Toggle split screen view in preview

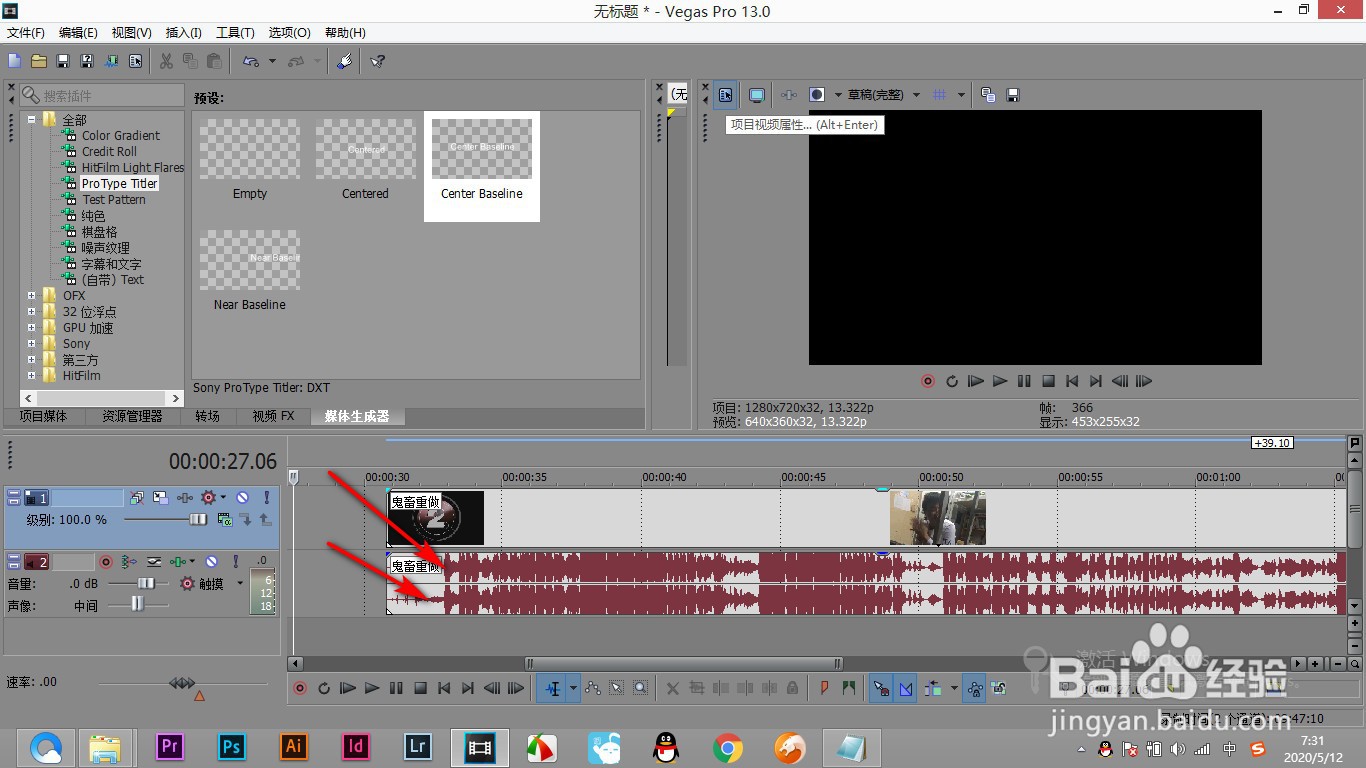[x=817, y=95]
